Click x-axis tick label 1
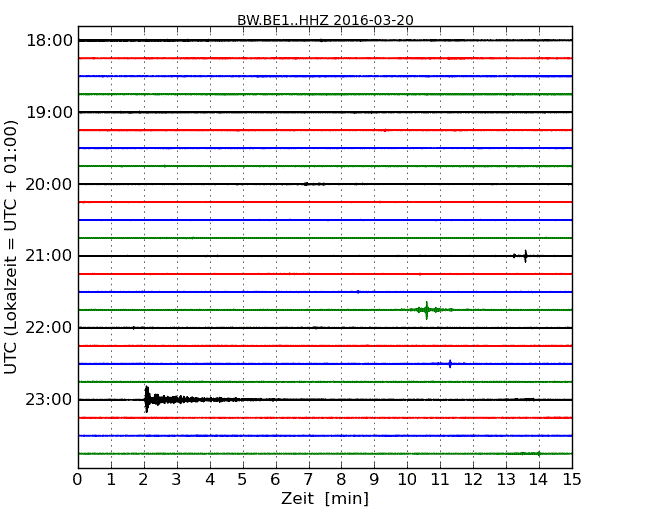Image resolution: width=650 pixels, height=520 pixels. [x=111, y=479]
